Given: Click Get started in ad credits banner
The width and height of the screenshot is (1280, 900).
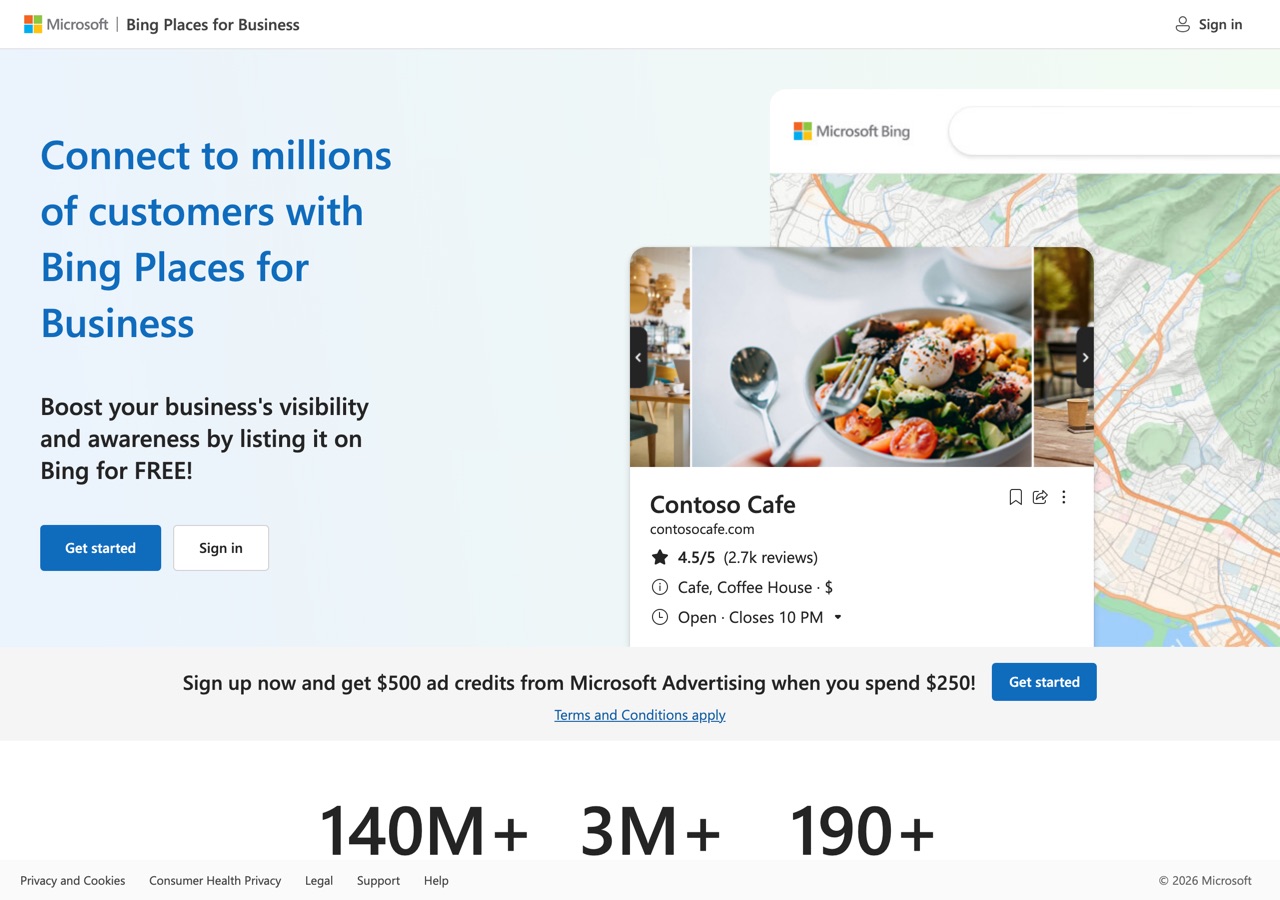Looking at the screenshot, I should [x=1044, y=682].
